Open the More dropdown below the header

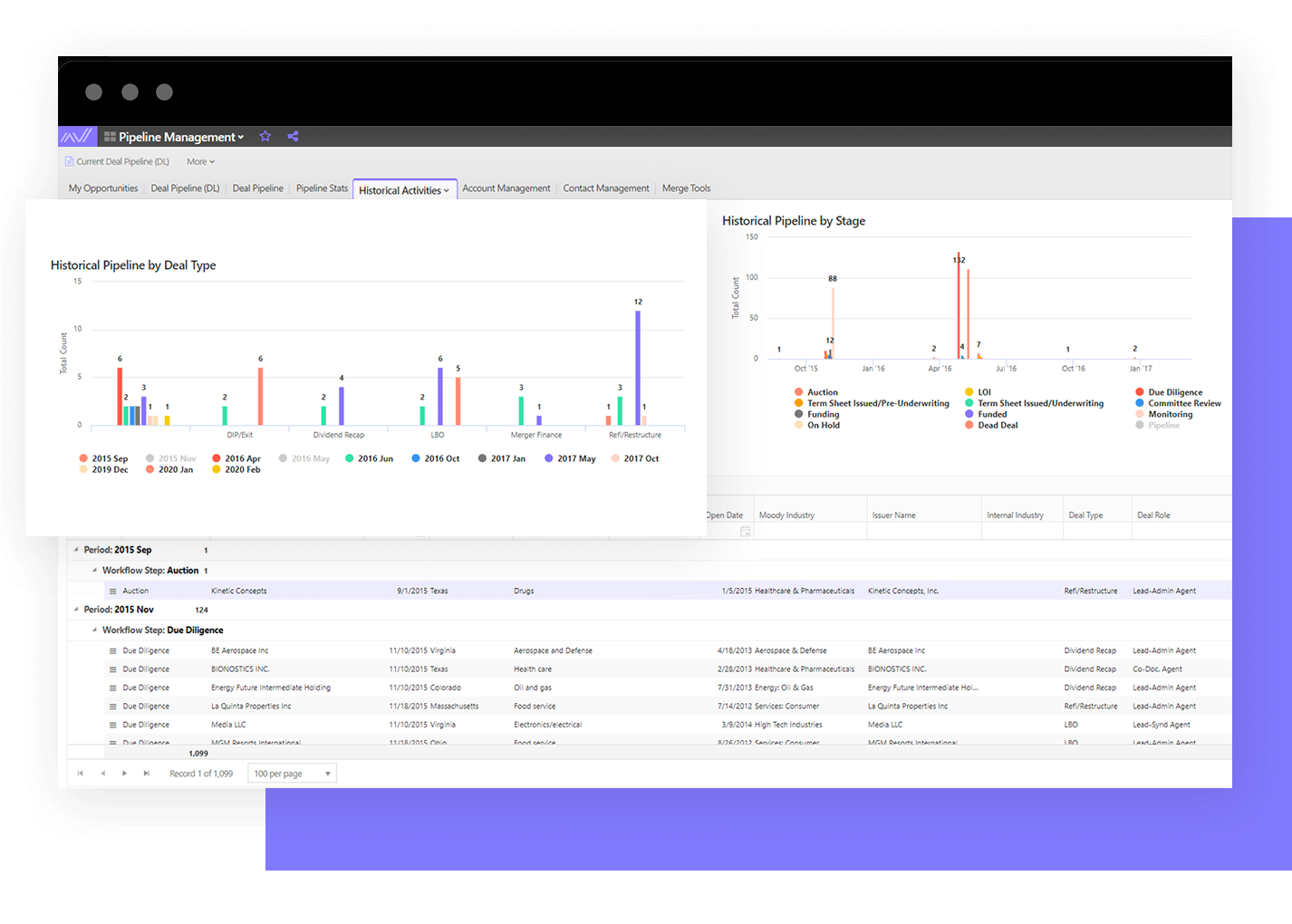[199, 161]
